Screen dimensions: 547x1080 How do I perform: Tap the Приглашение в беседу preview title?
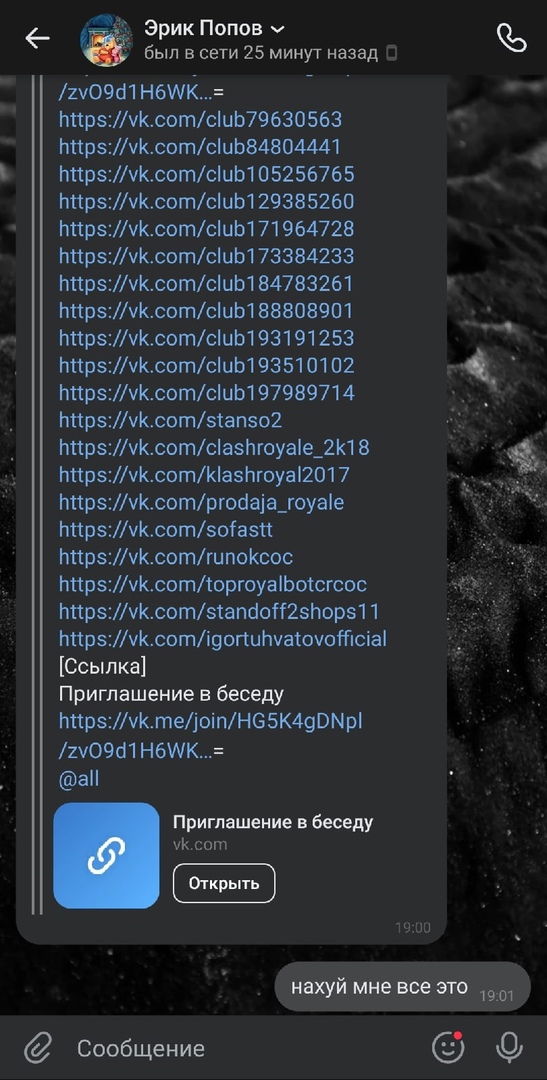[x=273, y=822]
